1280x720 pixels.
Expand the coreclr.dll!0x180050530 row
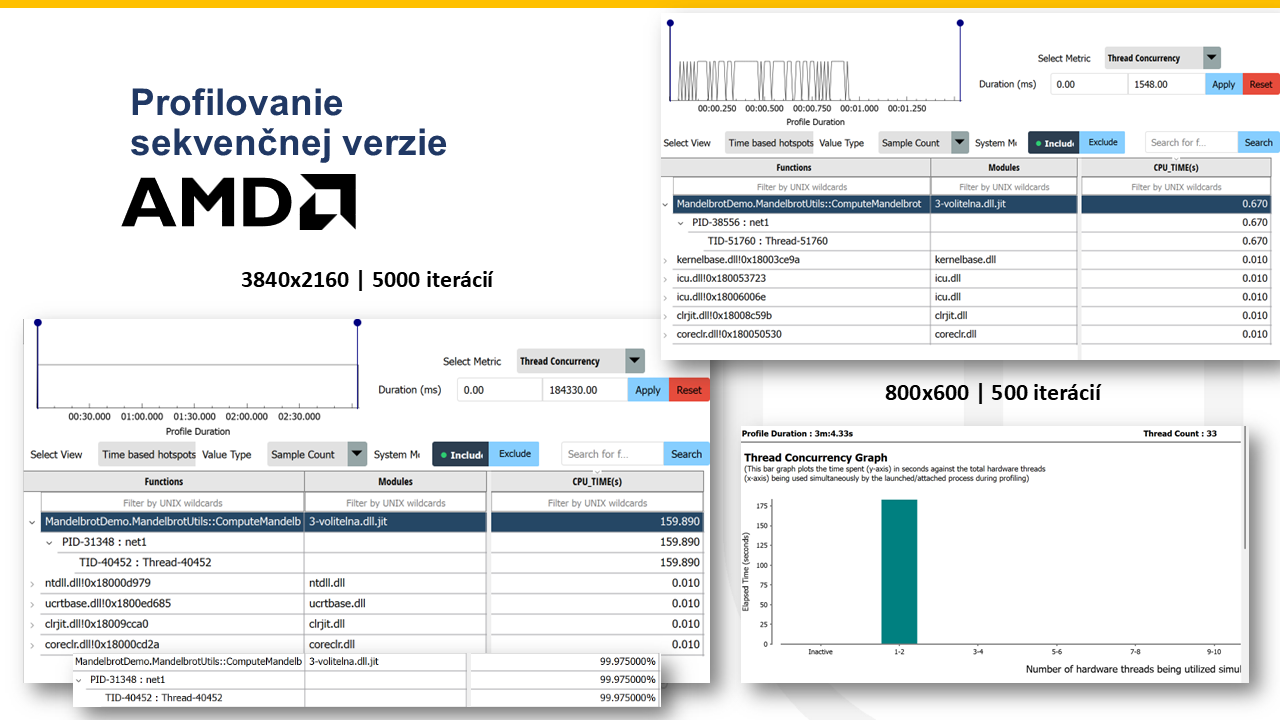pyautogui.click(x=667, y=334)
